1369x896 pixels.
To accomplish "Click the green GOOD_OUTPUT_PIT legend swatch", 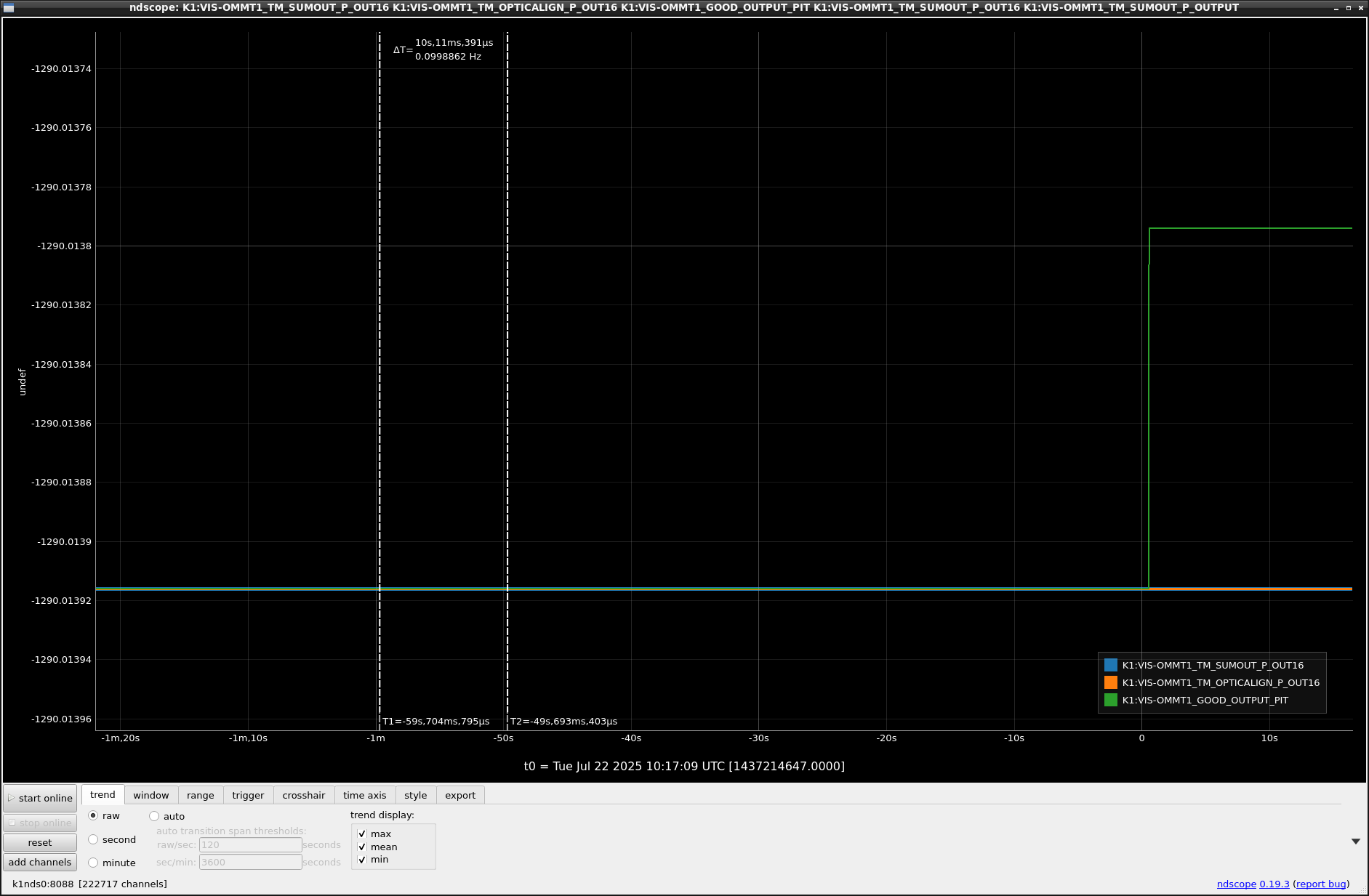I will click(1110, 700).
